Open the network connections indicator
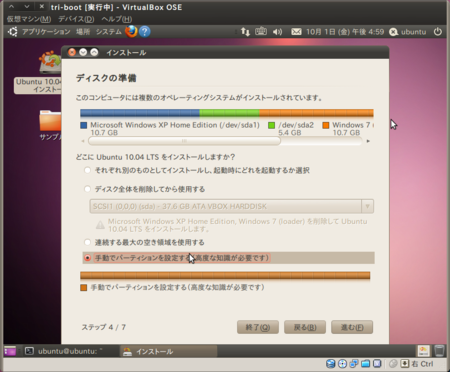The image size is (450, 372). click(245, 32)
